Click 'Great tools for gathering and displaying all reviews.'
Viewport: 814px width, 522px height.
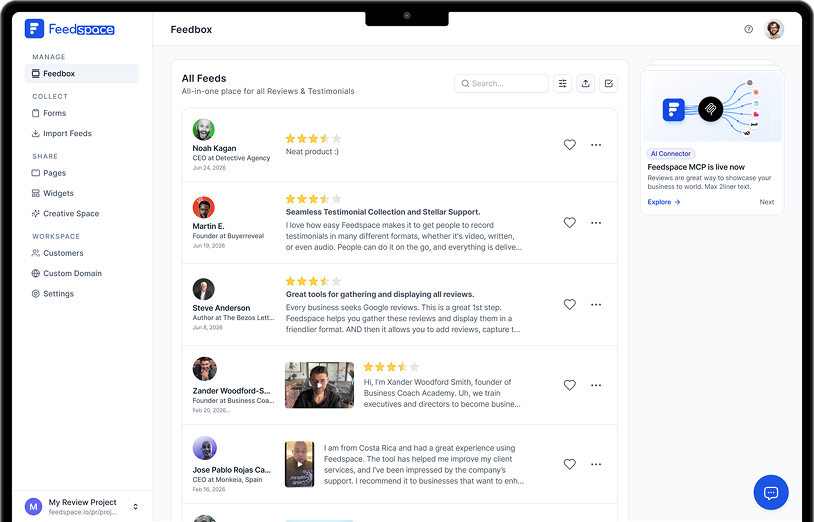point(380,294)
